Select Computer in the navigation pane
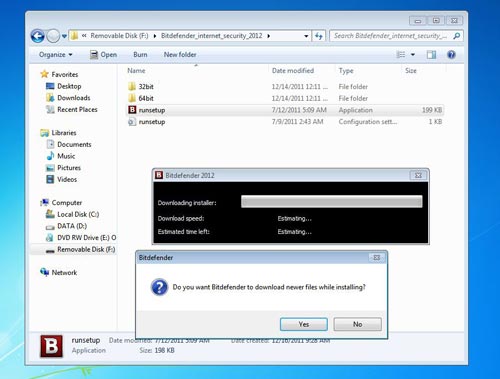Image resolution: width=500 pixels, height=379 pixels. click(61, 203)
